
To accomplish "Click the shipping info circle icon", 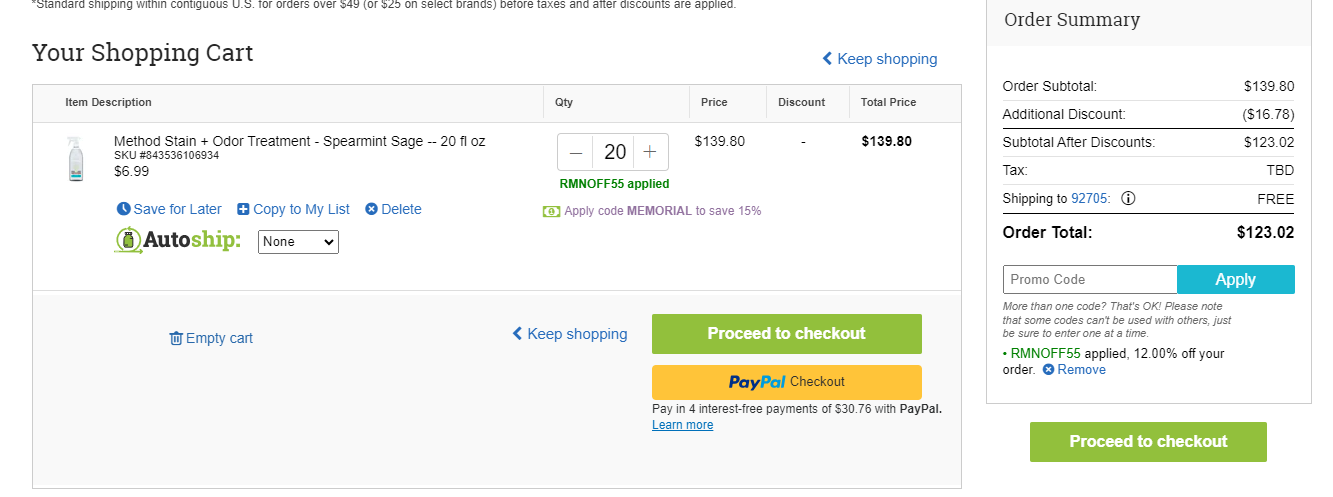I will (1128, 198).
